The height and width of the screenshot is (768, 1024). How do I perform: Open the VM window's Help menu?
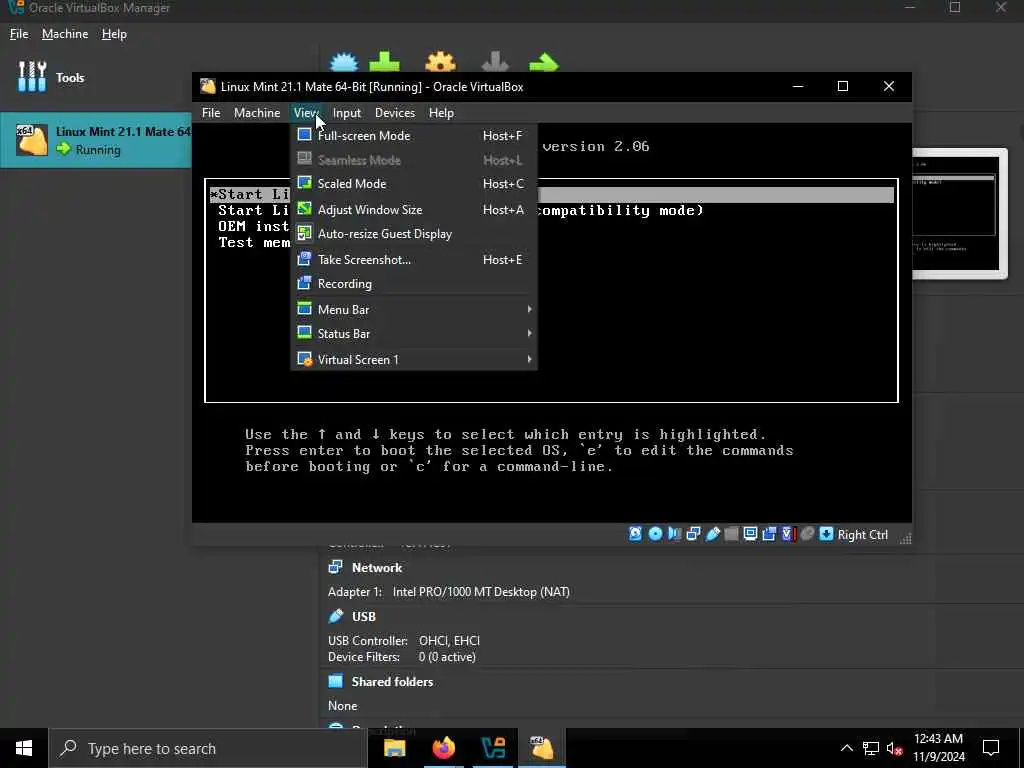(x=441, y=112)
